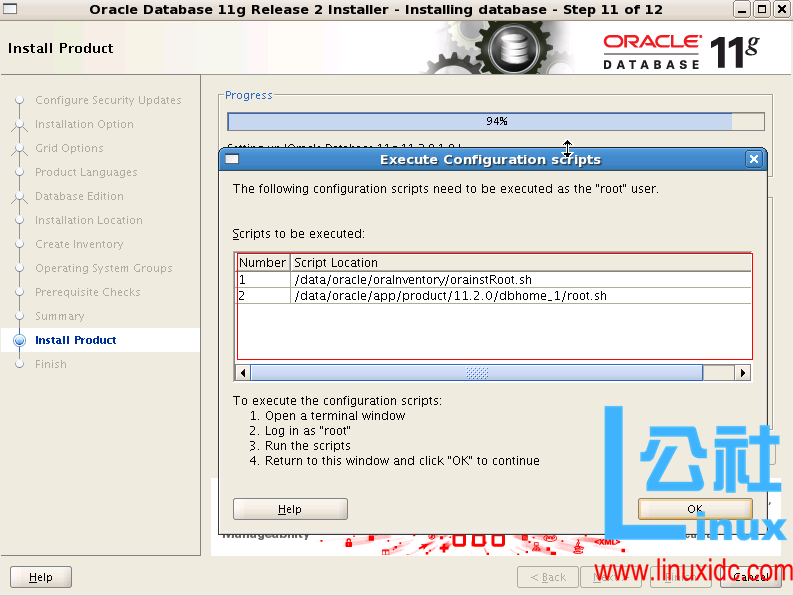
Task: Click the database gear graphic in header
Action: point(513,50)
